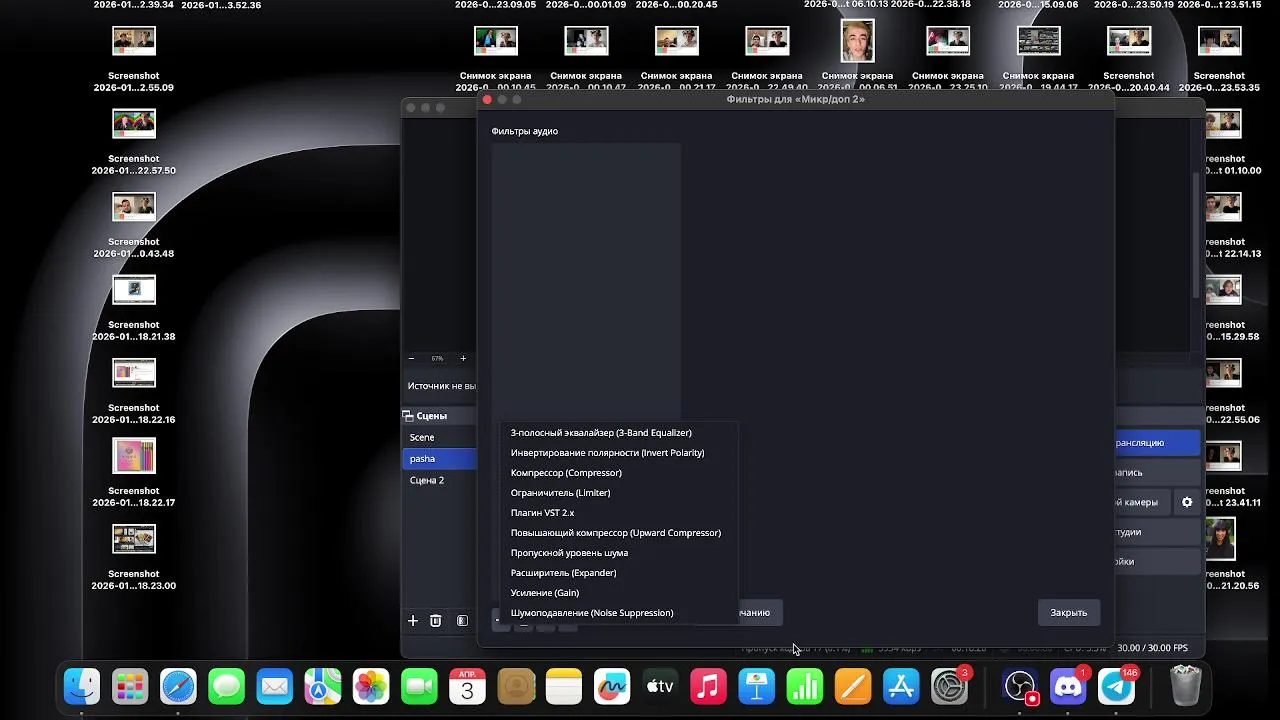The height and width of the screenshot is (720, 1280).
Task: Add 3-Band Equalizer audio filter
Action: point(618,433)
